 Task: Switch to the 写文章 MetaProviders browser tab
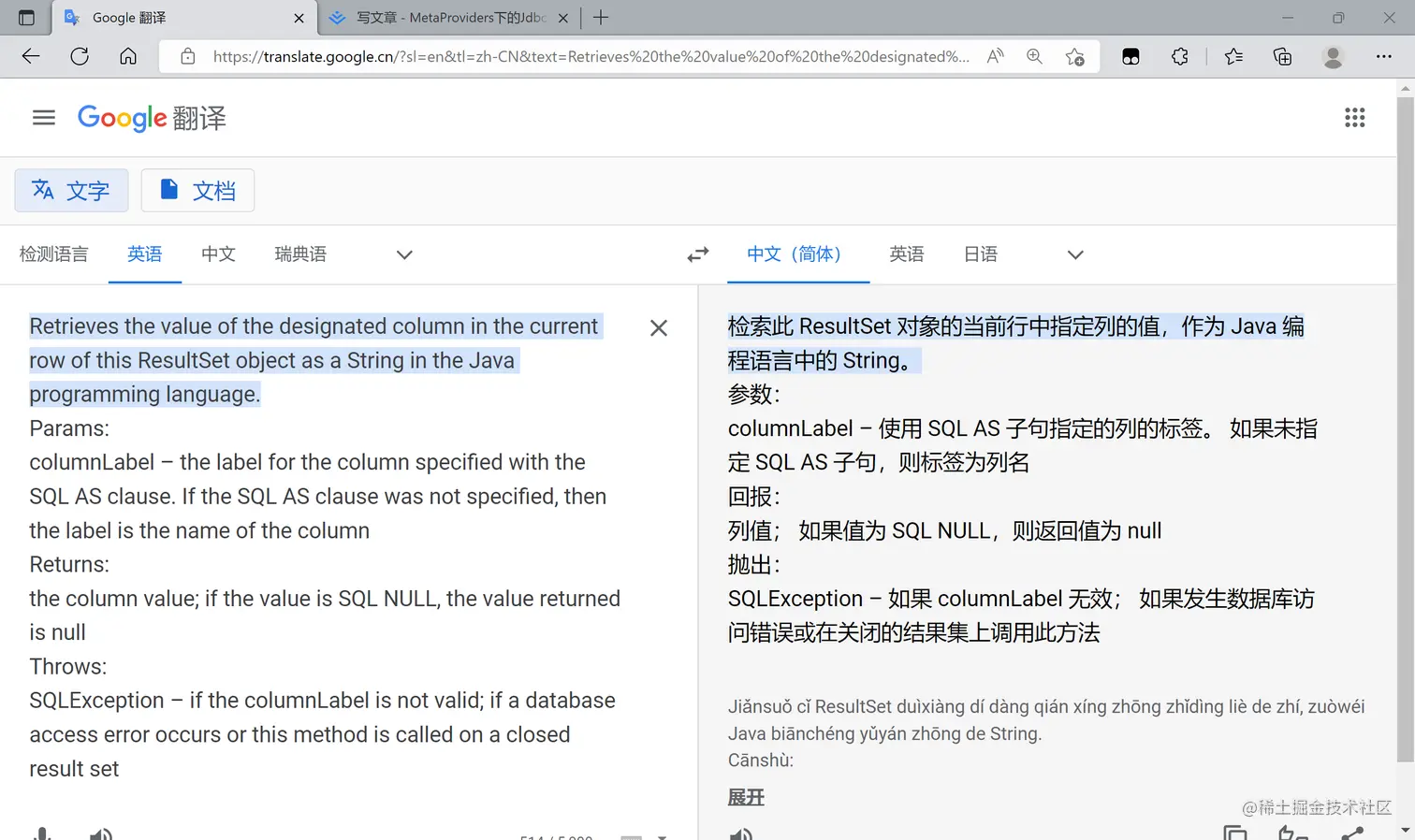[449, 18]
